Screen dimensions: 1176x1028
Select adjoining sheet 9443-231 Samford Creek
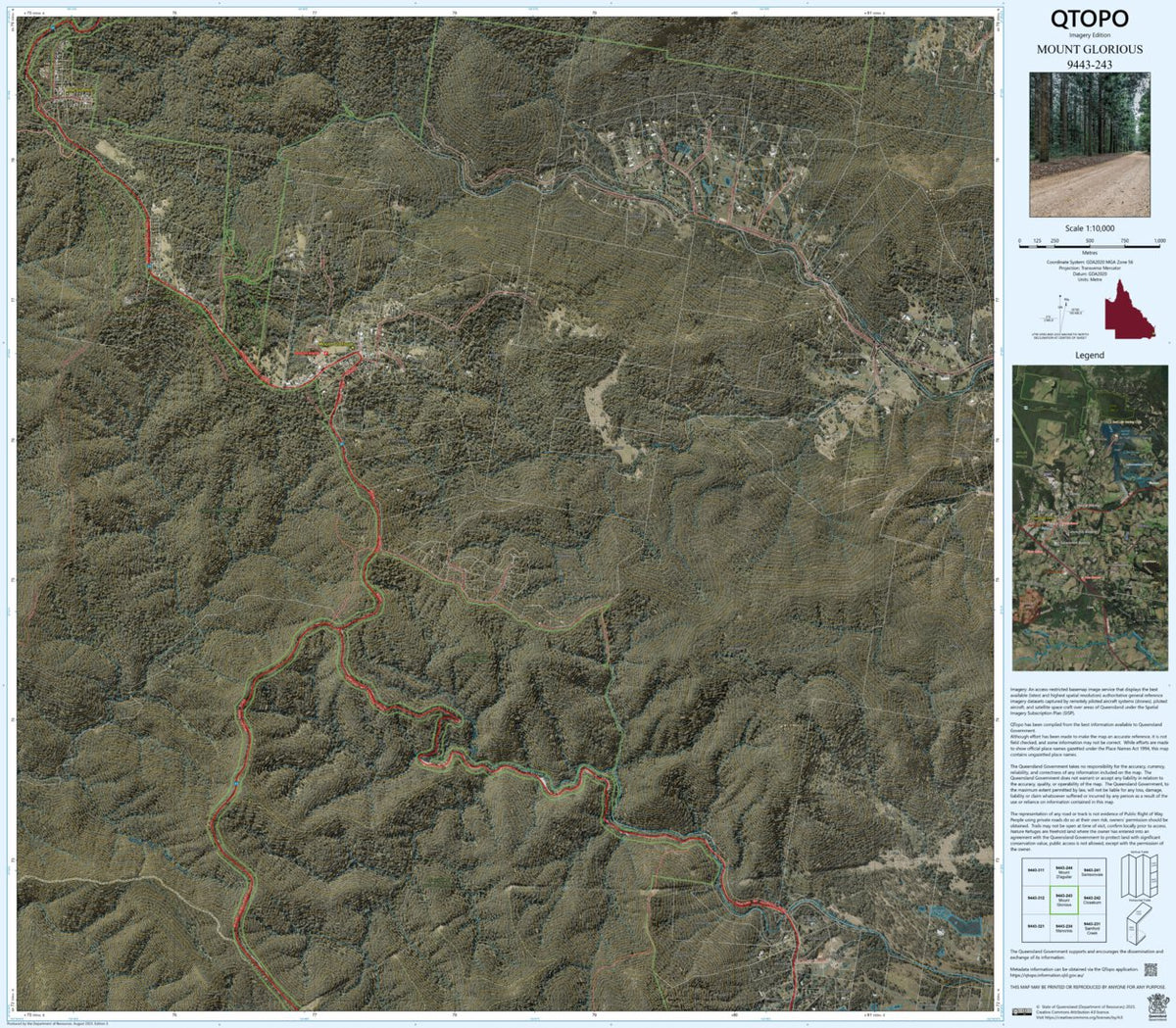[x=1093, y=928]
